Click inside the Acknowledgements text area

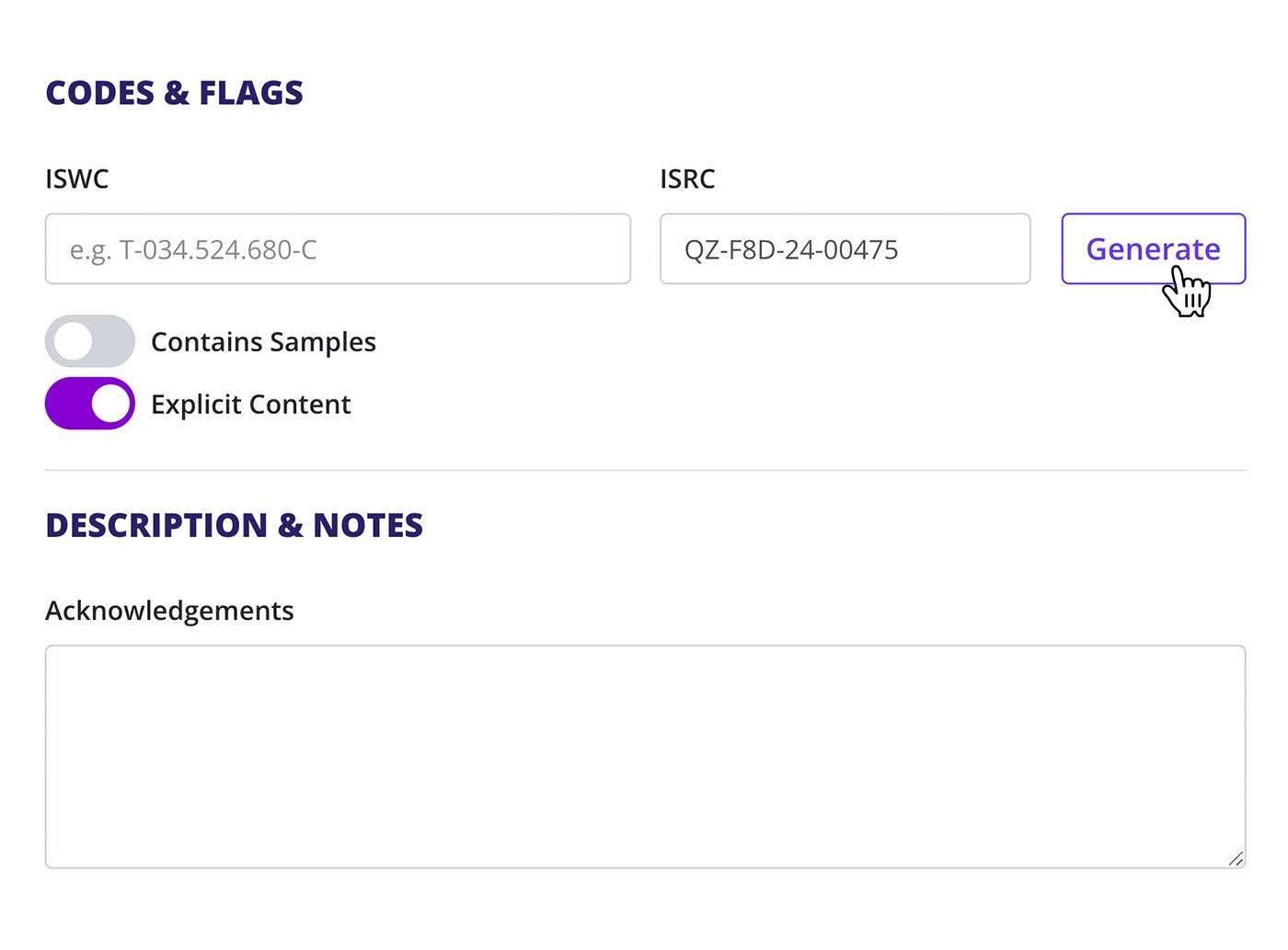(644, 756)
